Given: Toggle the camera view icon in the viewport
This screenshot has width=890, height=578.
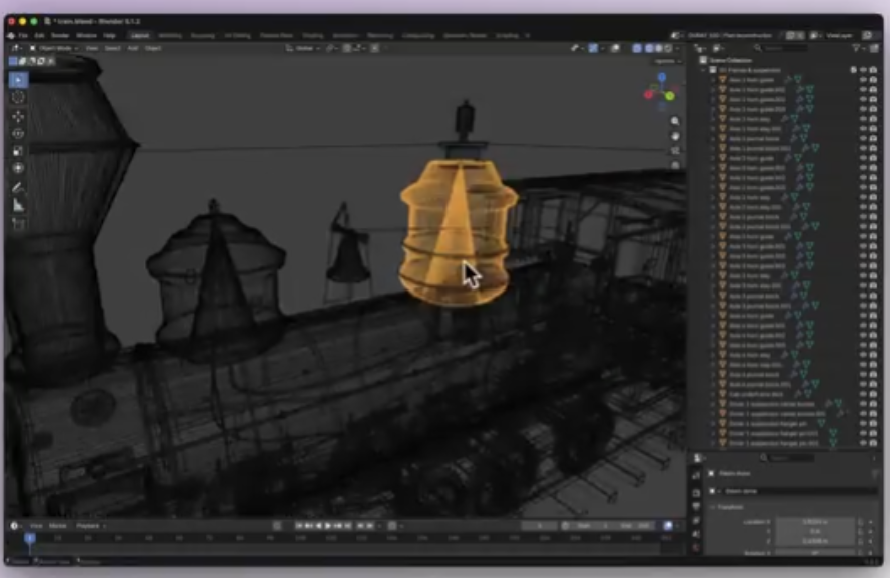Looking at the screenshot, I should (675, 151).
